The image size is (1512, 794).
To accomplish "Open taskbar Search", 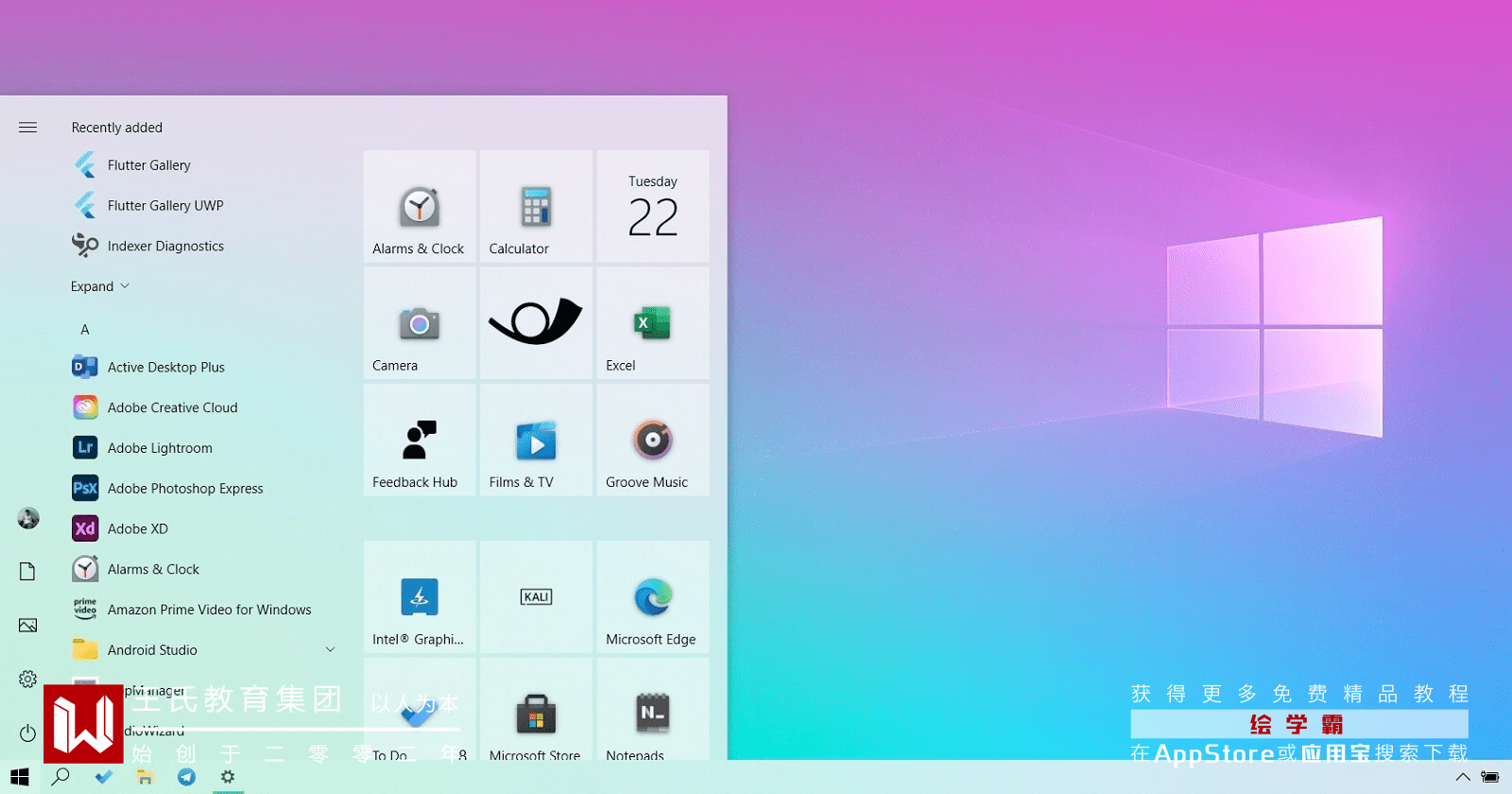I will (60, 777).
